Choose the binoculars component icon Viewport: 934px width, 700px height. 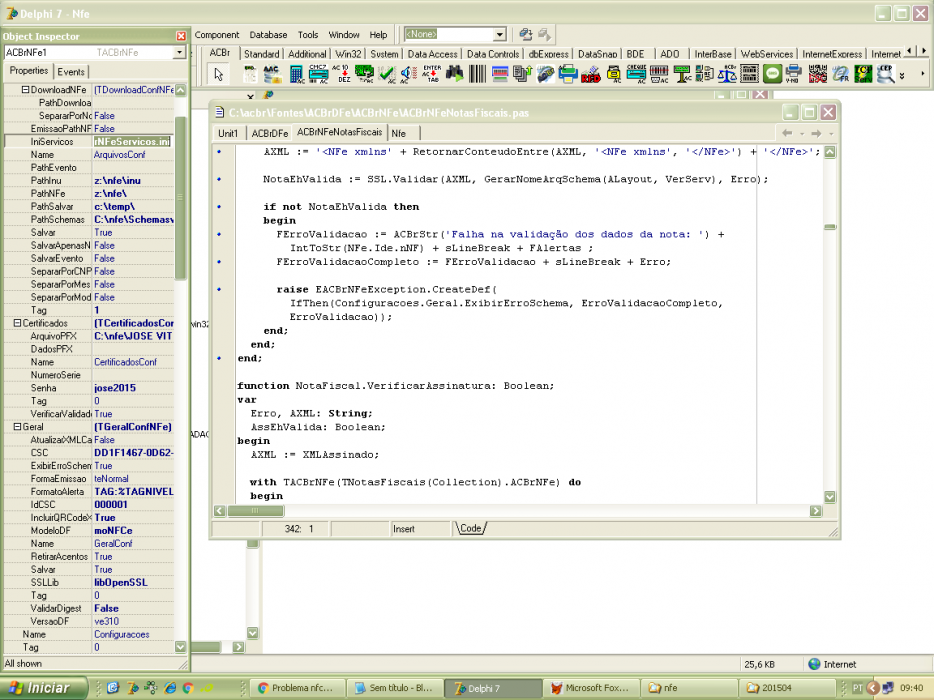click(x=455, y=74)
